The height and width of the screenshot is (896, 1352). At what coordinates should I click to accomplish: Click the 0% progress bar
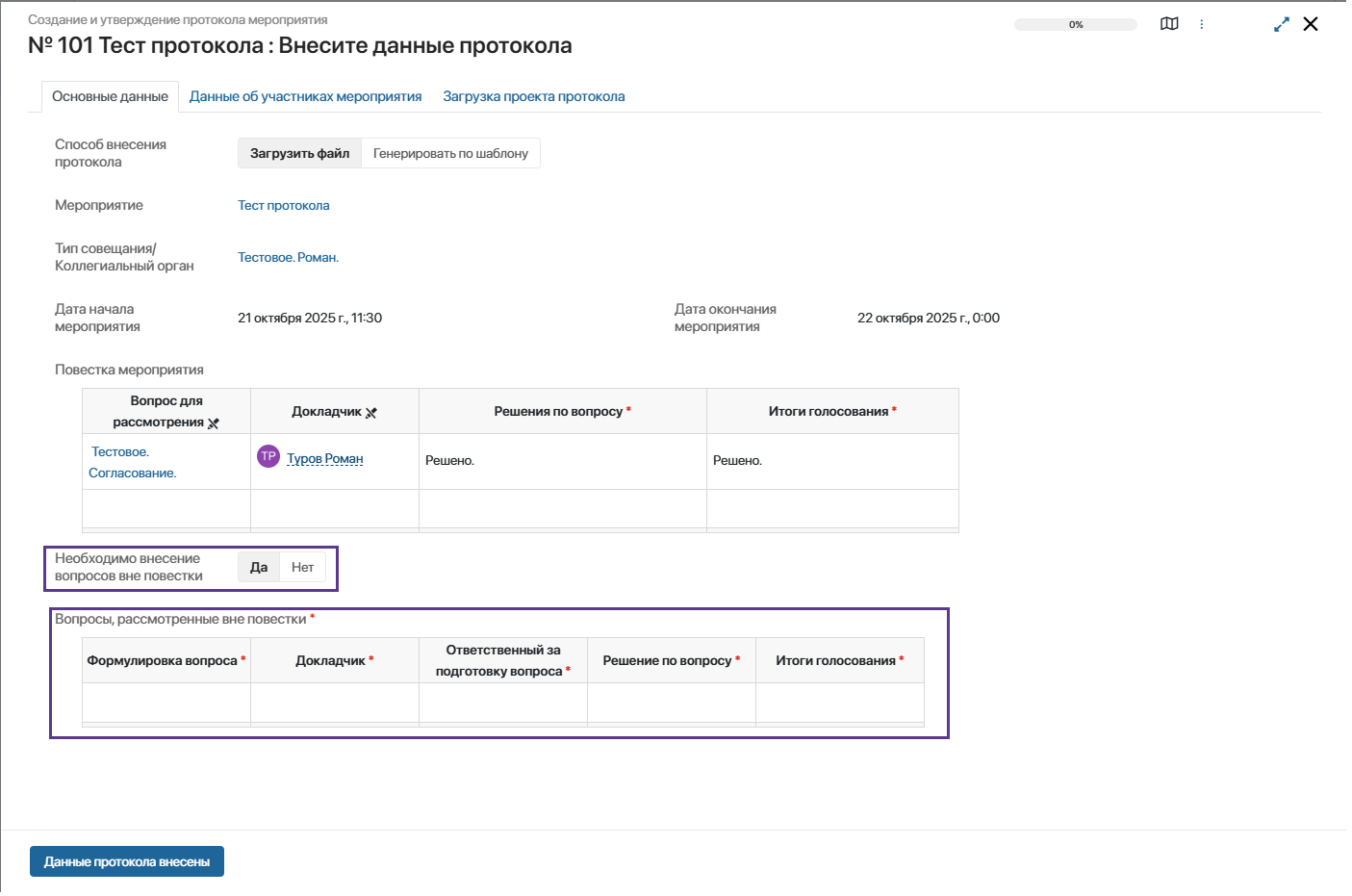(1075, 25)
